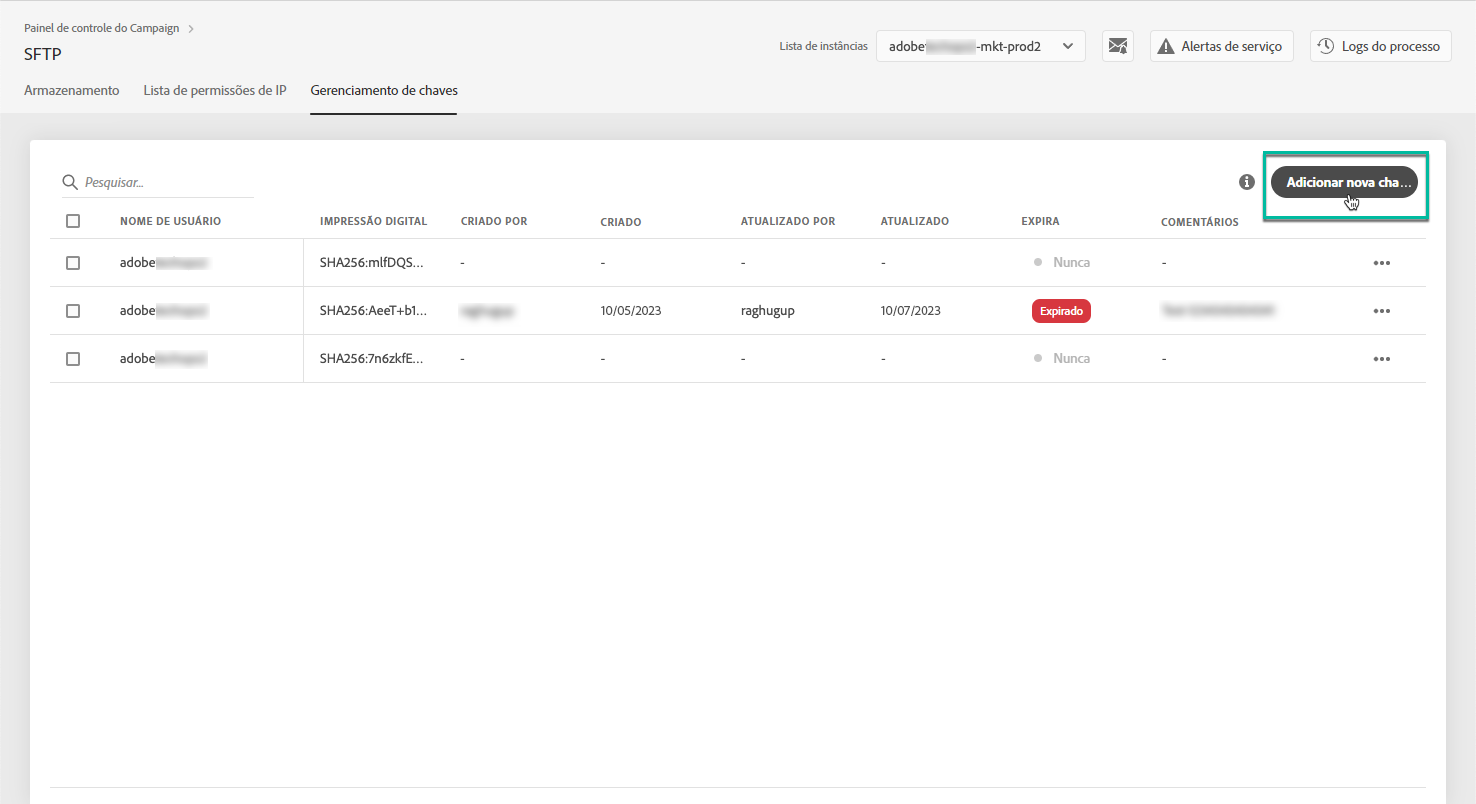
Task: Select the Gerenciamento de chaves tab
Action: 384,90
